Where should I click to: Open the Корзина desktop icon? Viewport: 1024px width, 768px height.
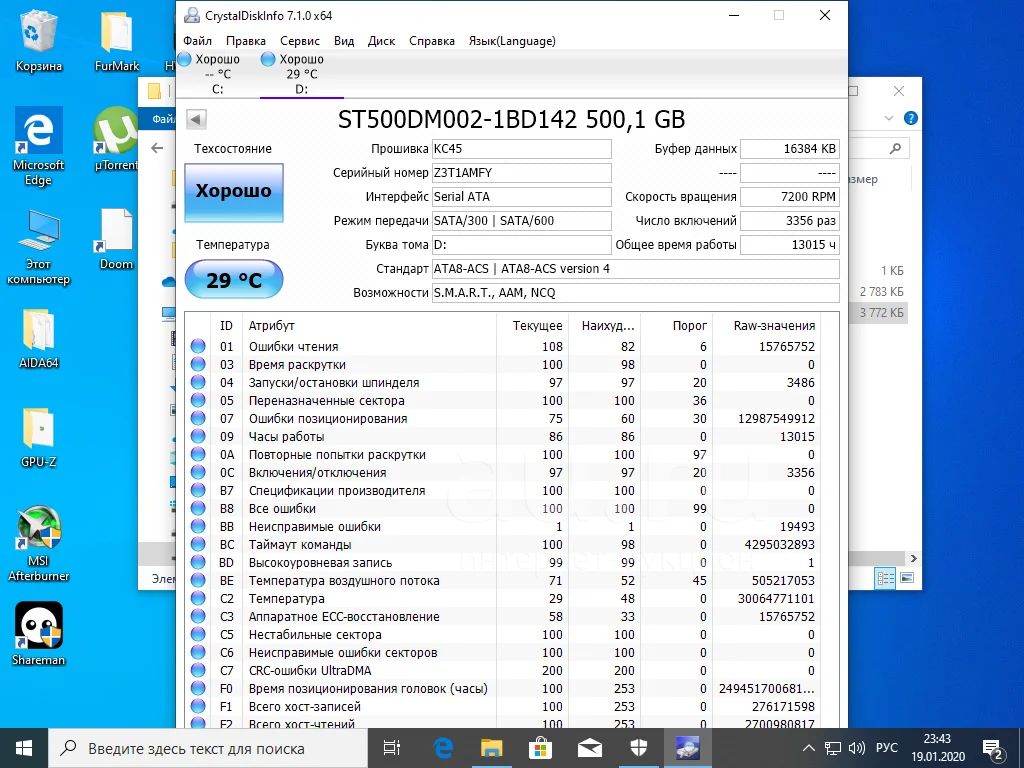[x=39, y=41]
